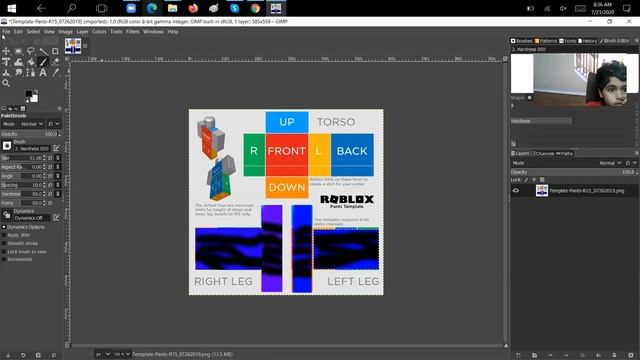Open layer mode group switcher dropdown
640x360 pixels.
[x=631, y=163]
